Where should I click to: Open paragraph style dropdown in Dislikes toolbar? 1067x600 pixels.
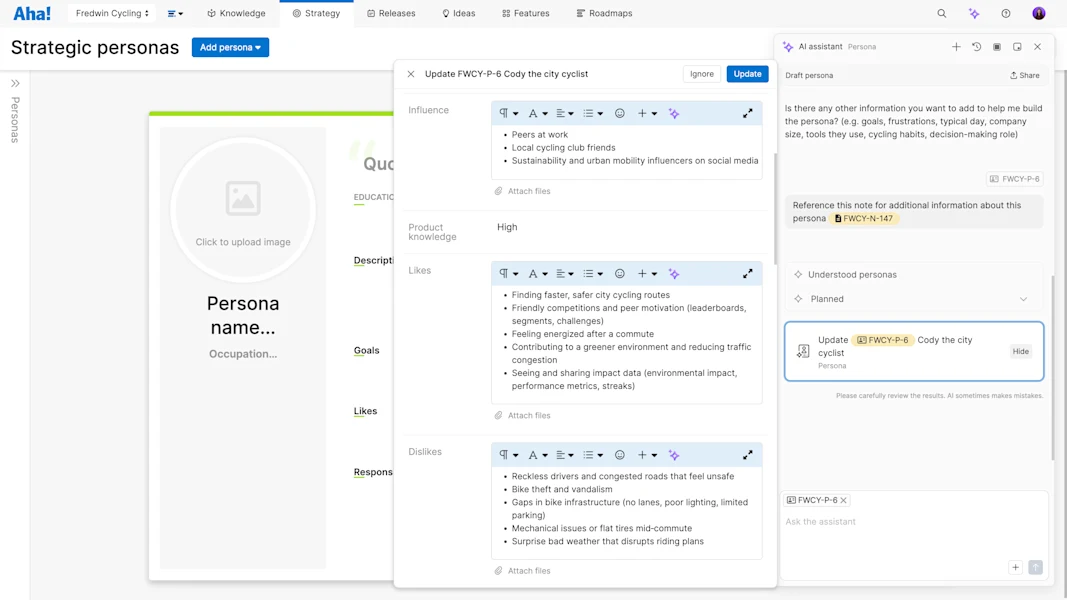point(508,455)
